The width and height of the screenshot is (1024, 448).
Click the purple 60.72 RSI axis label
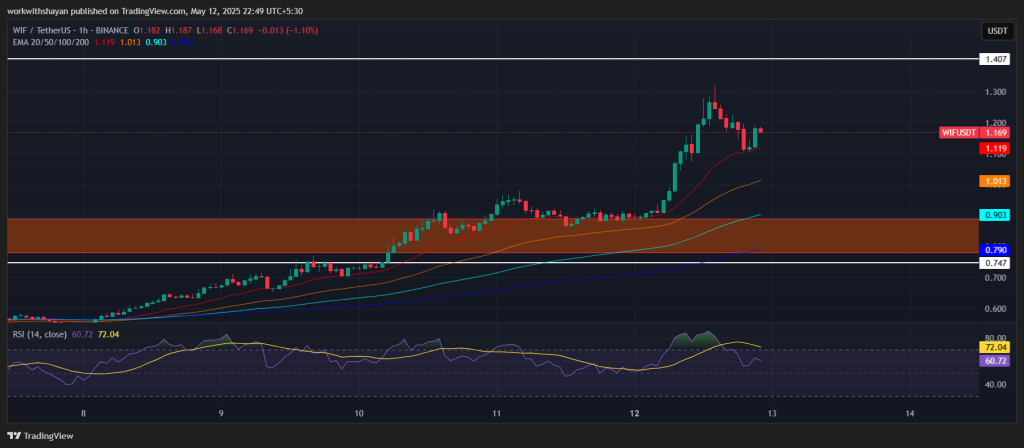coord(996,361)
